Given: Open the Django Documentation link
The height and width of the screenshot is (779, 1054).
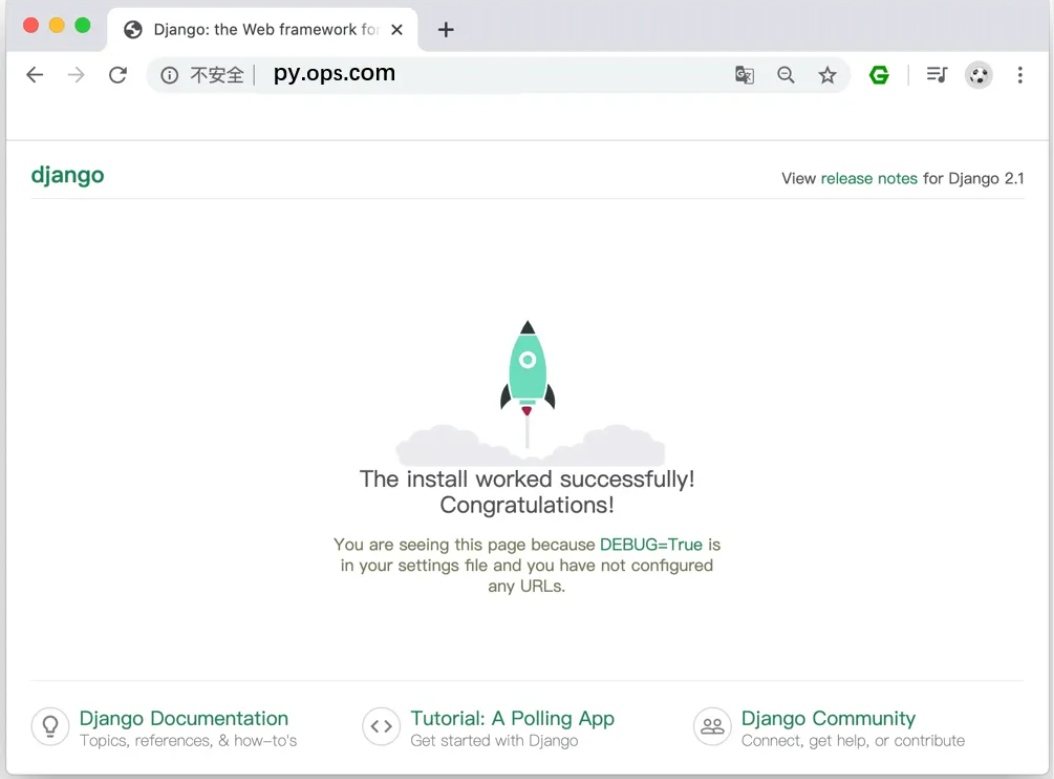Looking at the screenshot, I should [184, 718].
